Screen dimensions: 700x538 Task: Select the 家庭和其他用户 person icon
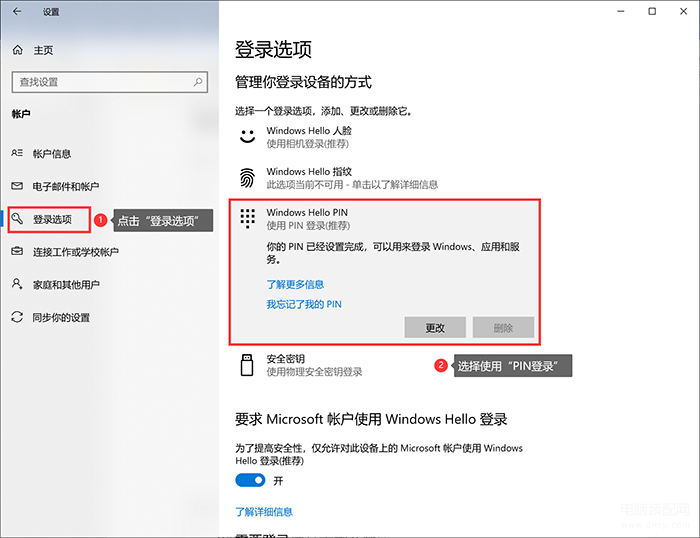point(17,284)
